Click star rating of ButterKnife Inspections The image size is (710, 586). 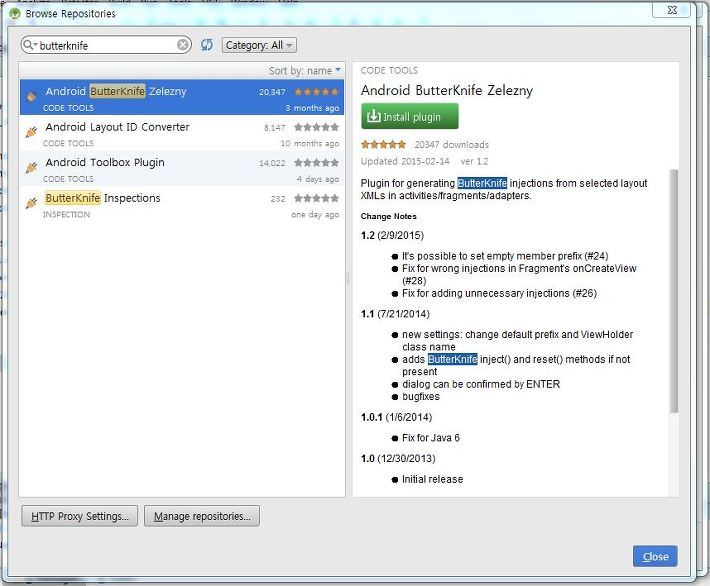coord(316,198)
